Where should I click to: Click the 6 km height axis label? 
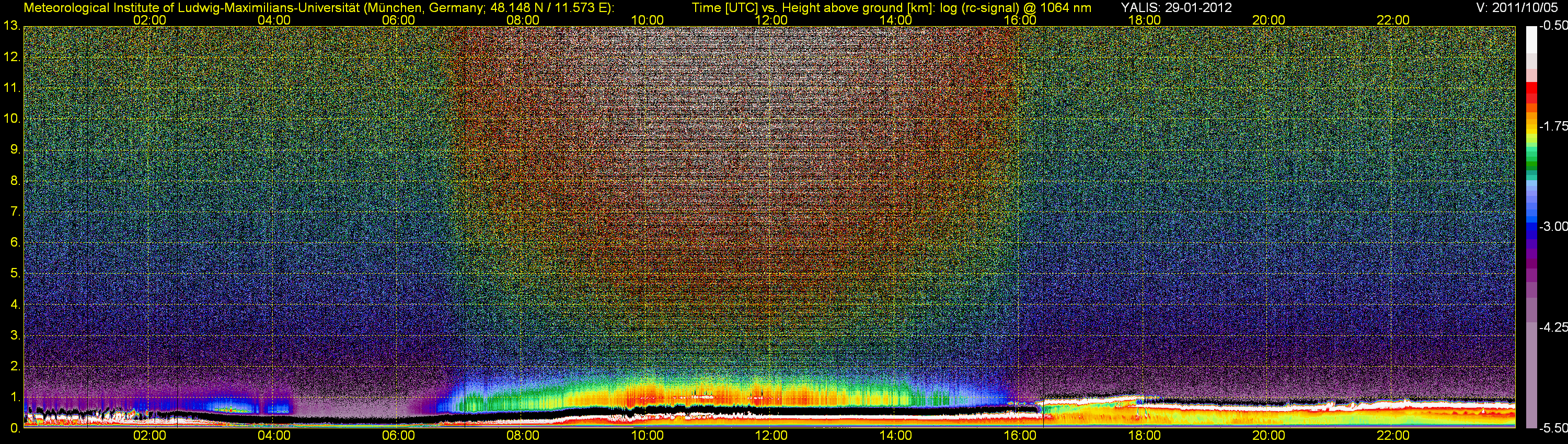[x=15, y=243]
